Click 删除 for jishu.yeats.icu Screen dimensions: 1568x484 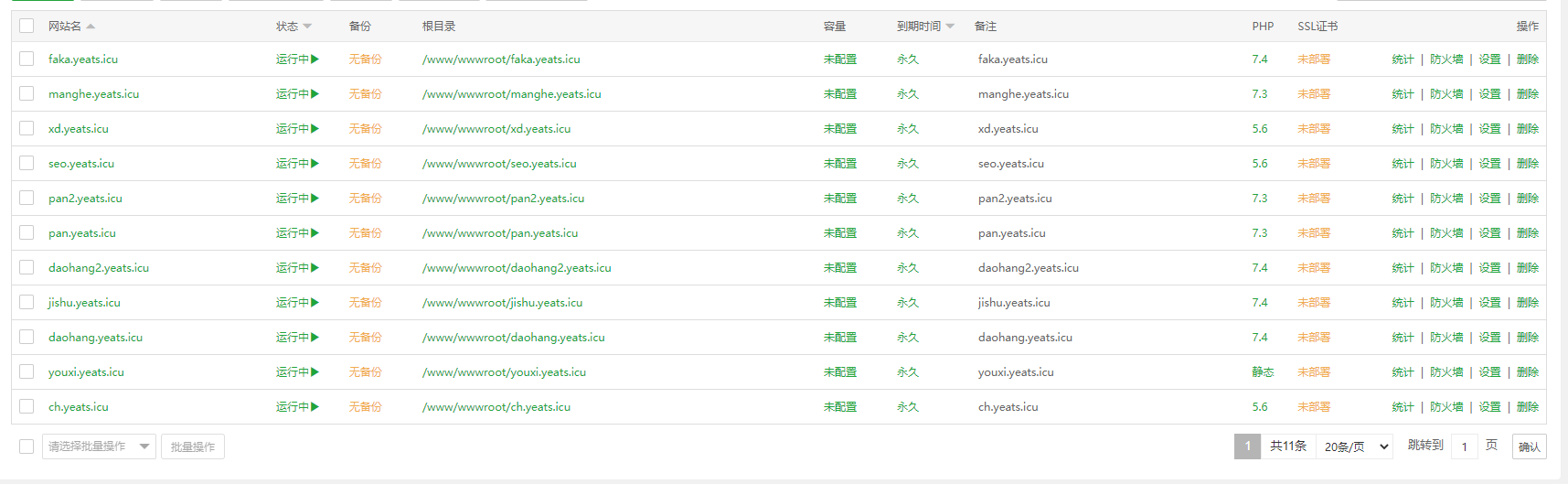point(1528,303)
